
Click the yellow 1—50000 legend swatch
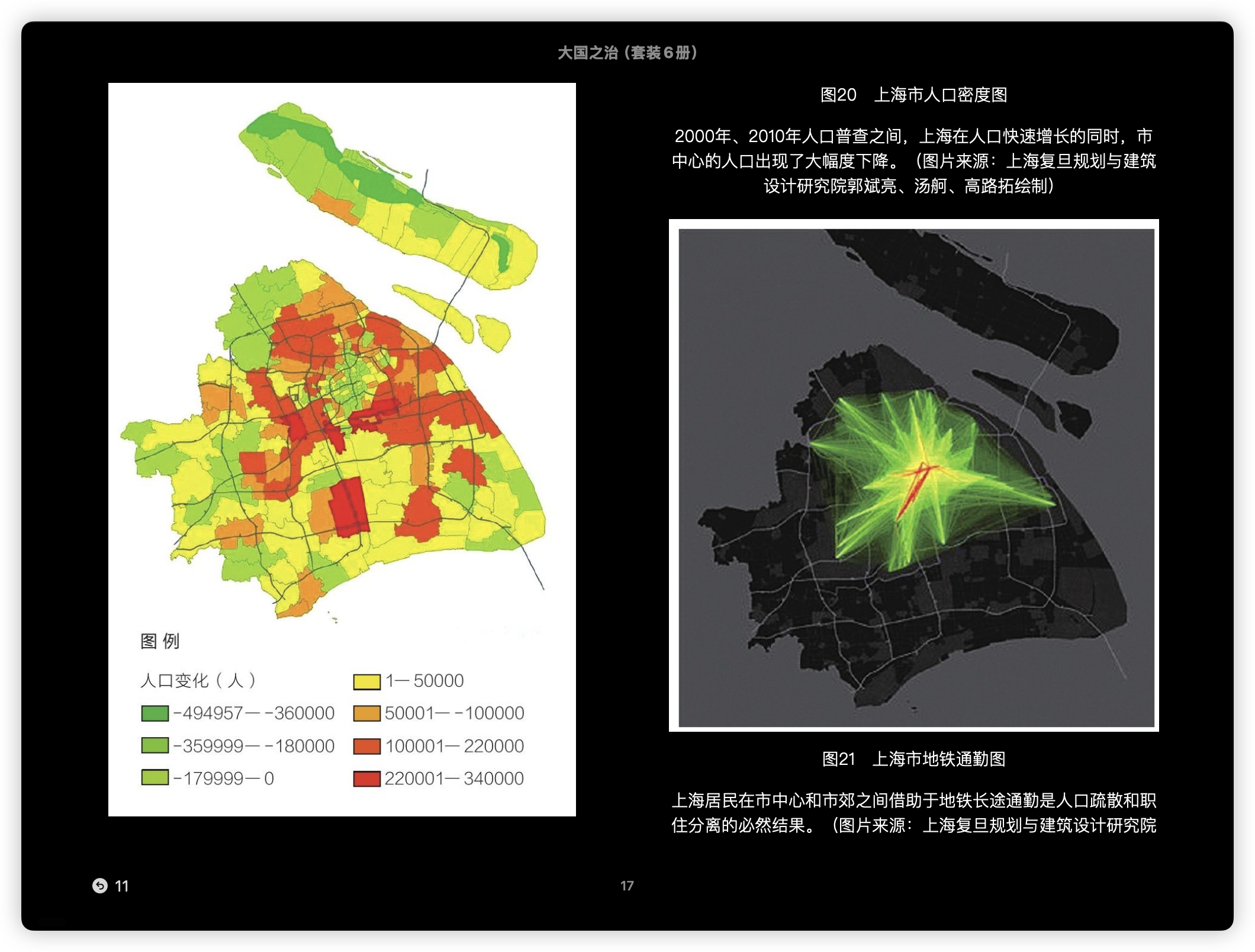tap(367, 681)
